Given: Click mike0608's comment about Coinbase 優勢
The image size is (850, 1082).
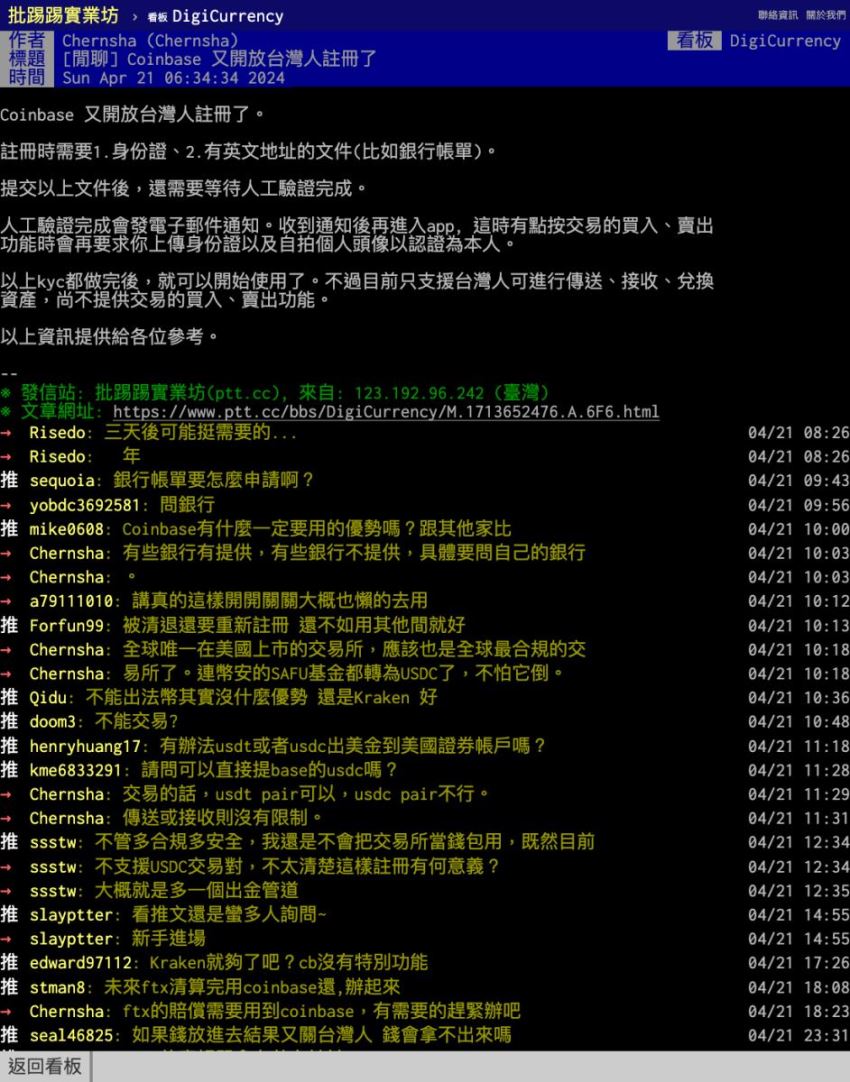Looking at the screenshot, I should pyautogui.click(x=317, y=529).
